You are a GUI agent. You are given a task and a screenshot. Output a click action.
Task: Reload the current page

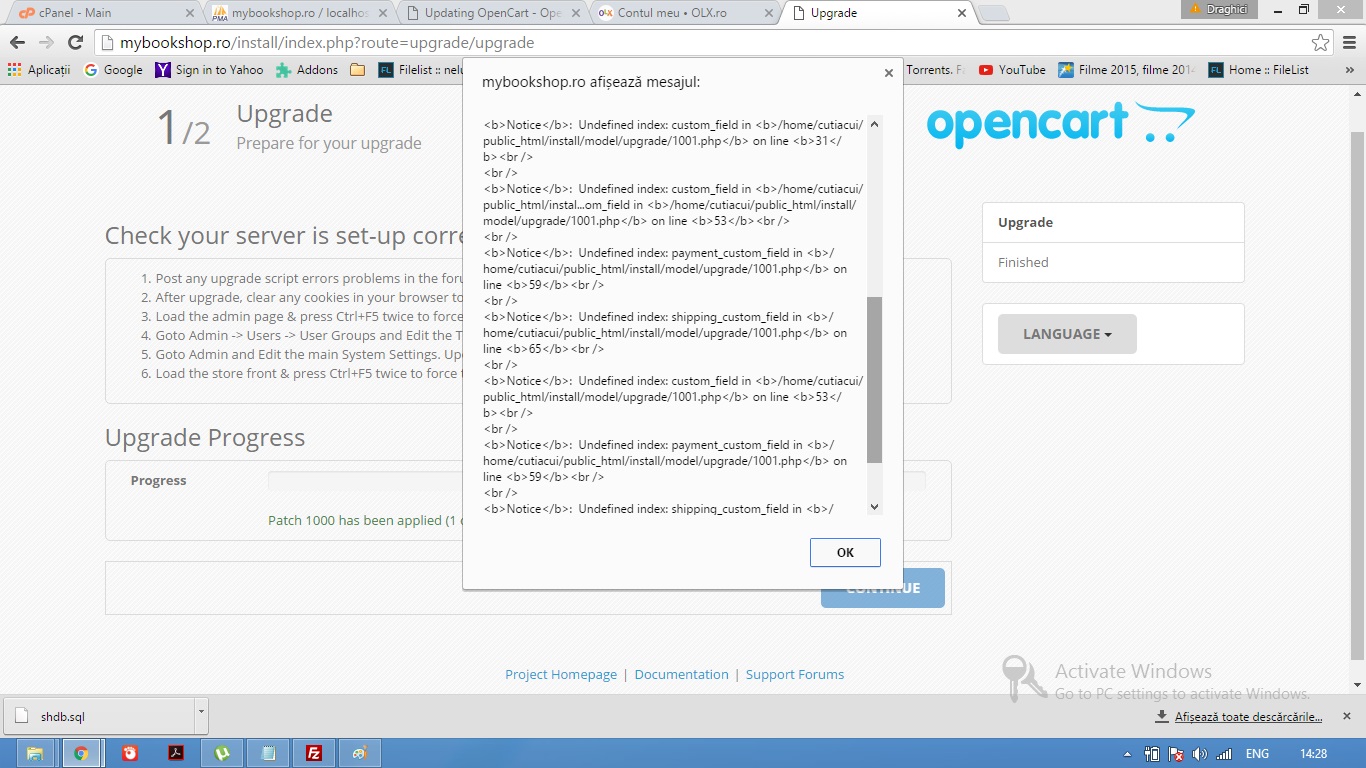[75, 43]
